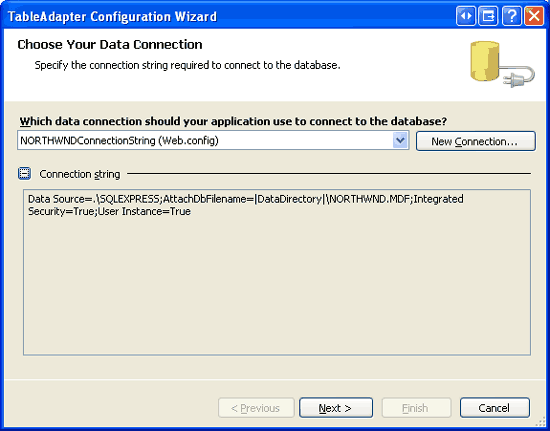Click the 'Specify the connection string' description text
550x431 pixels.
(187, 65)
